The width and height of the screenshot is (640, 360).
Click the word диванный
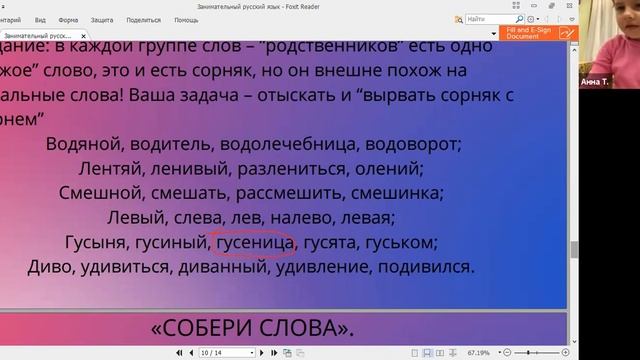[222, 267]
